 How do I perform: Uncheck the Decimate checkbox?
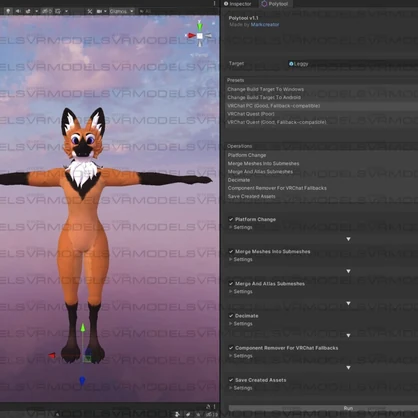(x=231, y=316)
